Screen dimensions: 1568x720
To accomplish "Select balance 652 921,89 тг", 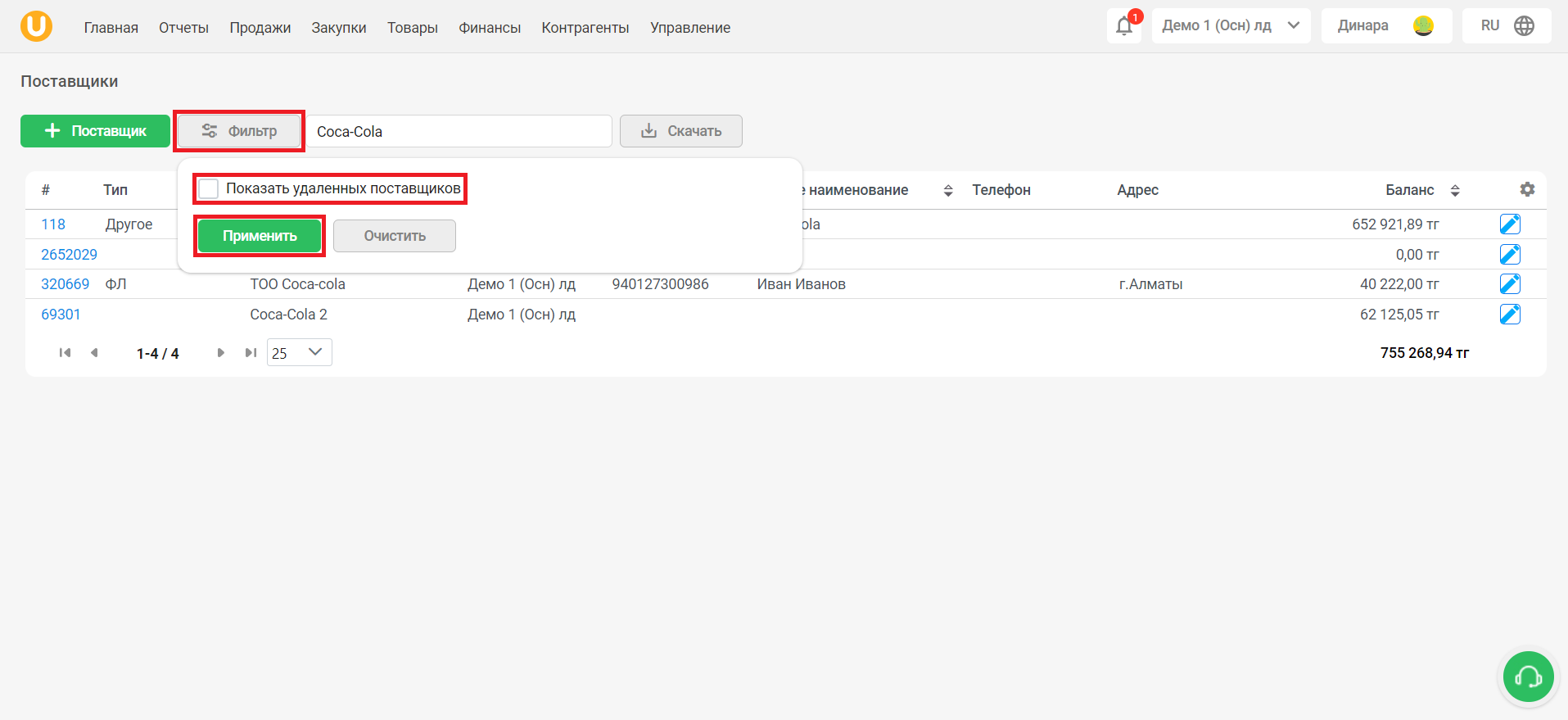I will coord(1395,224).
